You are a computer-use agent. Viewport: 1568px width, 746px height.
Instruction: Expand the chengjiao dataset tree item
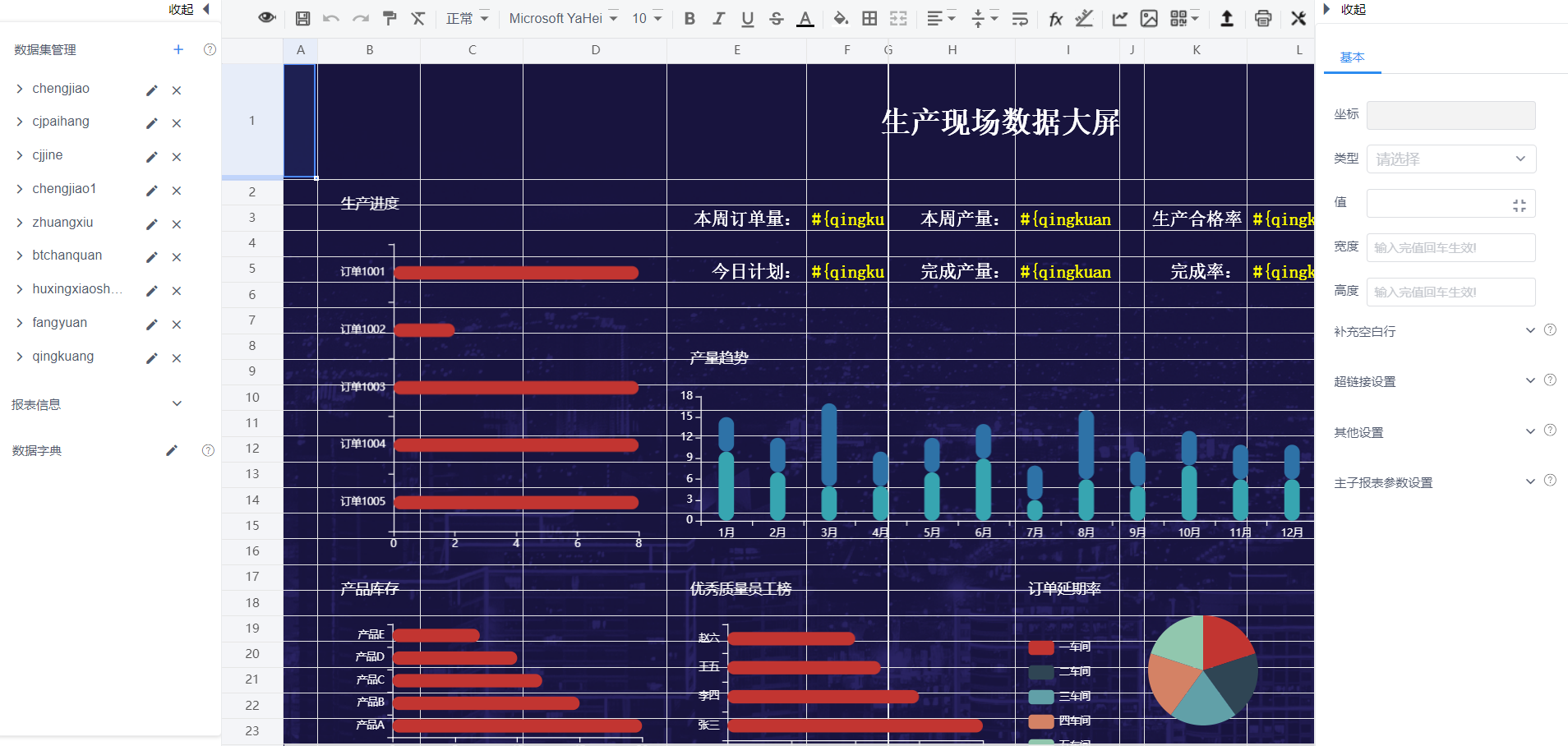point(20,89)
